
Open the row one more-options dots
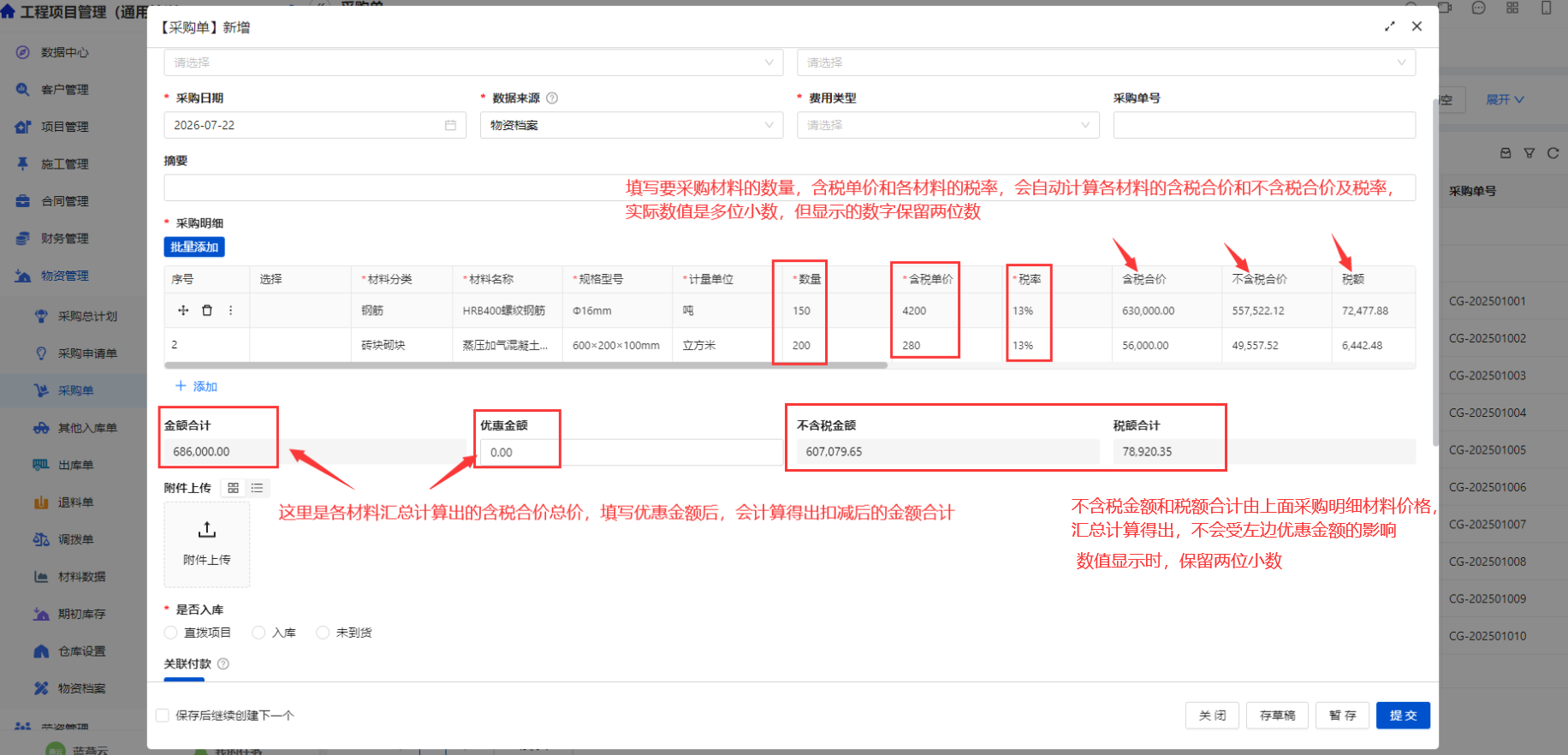click(x=230, y=311)
